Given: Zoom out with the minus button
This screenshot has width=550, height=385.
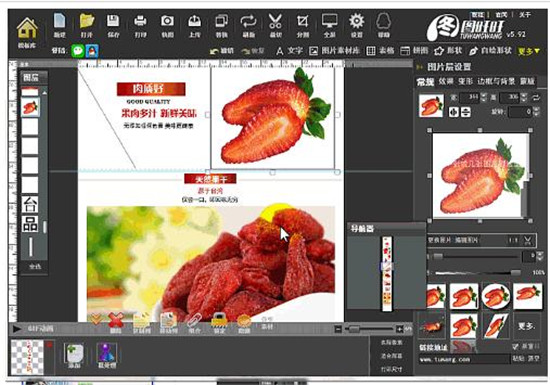Looking at the screenshot, I should [338, 329].
